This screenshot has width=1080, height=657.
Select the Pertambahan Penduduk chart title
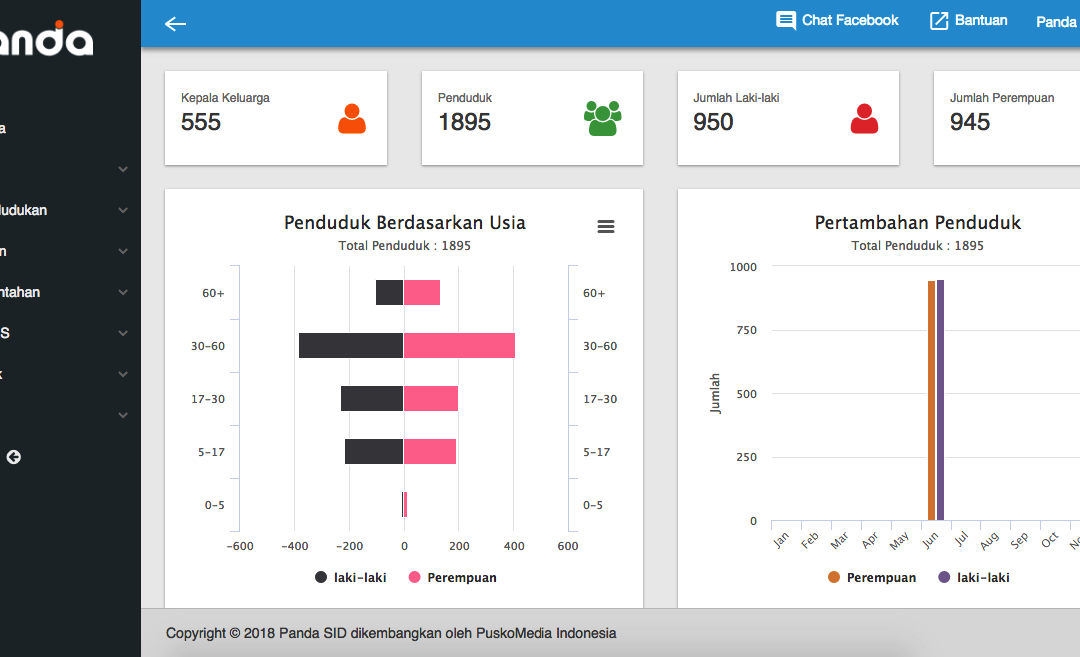917,222
